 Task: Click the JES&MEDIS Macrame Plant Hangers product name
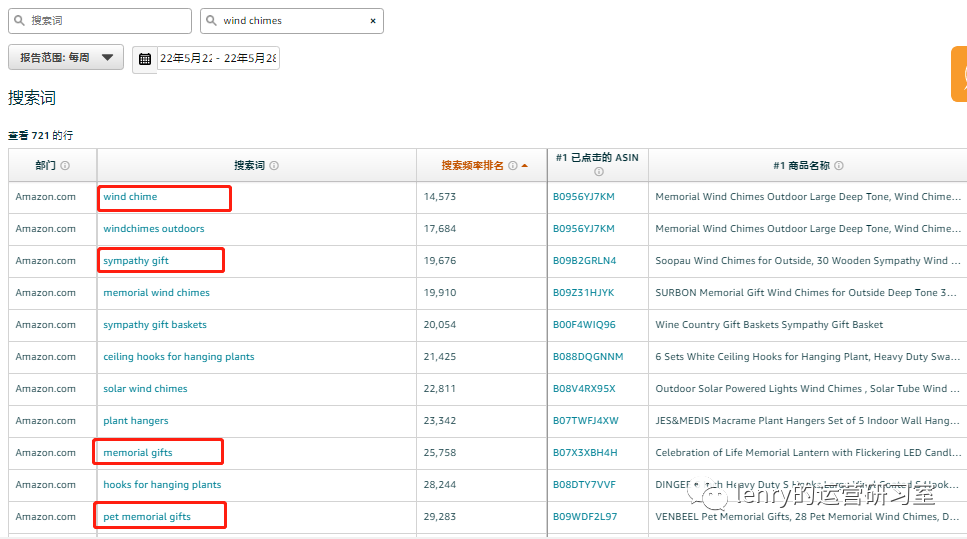click(808, 421)
